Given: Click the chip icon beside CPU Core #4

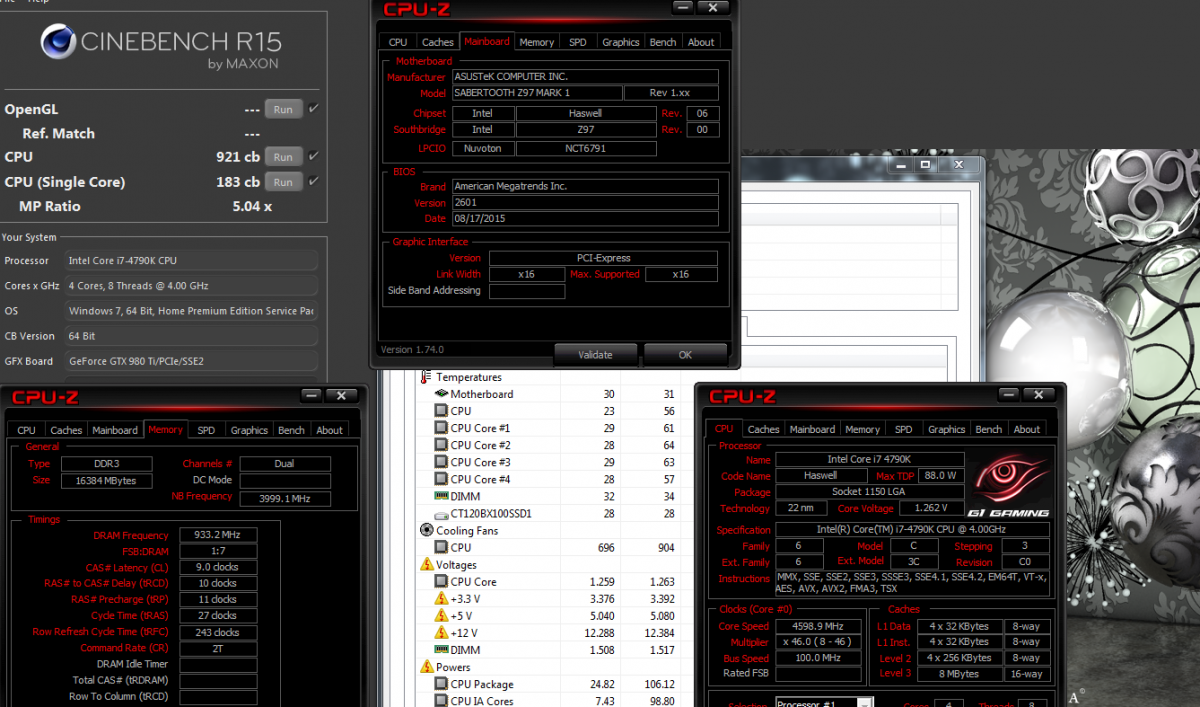Looking at the screenshot, I should coord(441,479).
